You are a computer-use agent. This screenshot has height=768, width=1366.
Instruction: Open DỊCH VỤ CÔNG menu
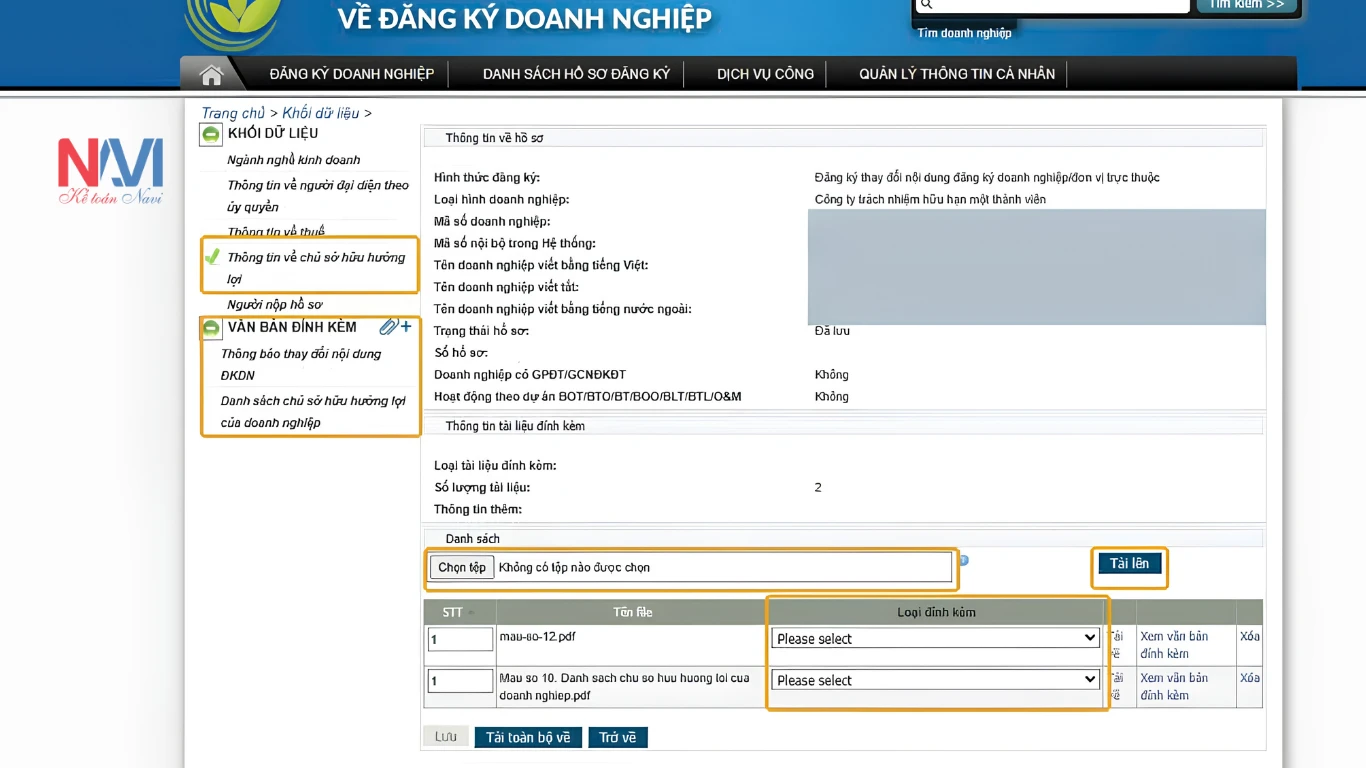(765, 74)
